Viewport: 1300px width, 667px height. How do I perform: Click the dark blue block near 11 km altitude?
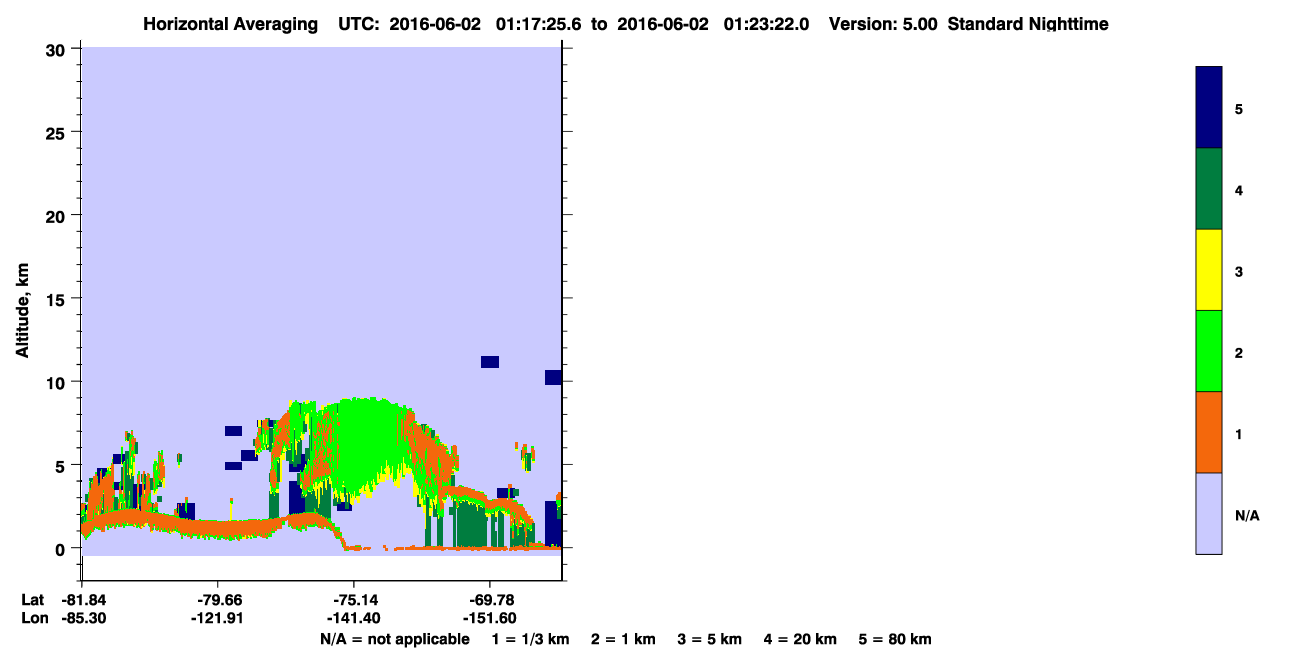pyautogui.click(x=489, y=361)
